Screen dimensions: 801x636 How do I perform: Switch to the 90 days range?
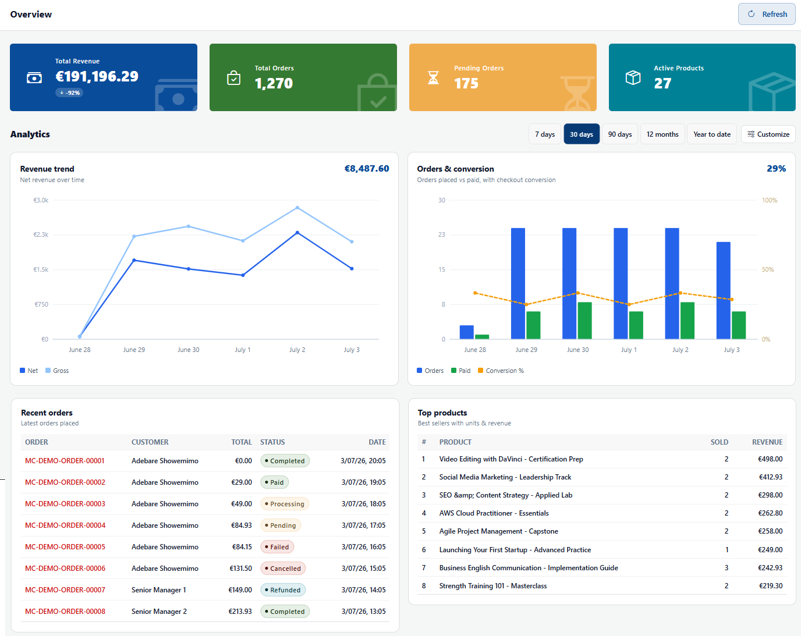pos(620,134)
